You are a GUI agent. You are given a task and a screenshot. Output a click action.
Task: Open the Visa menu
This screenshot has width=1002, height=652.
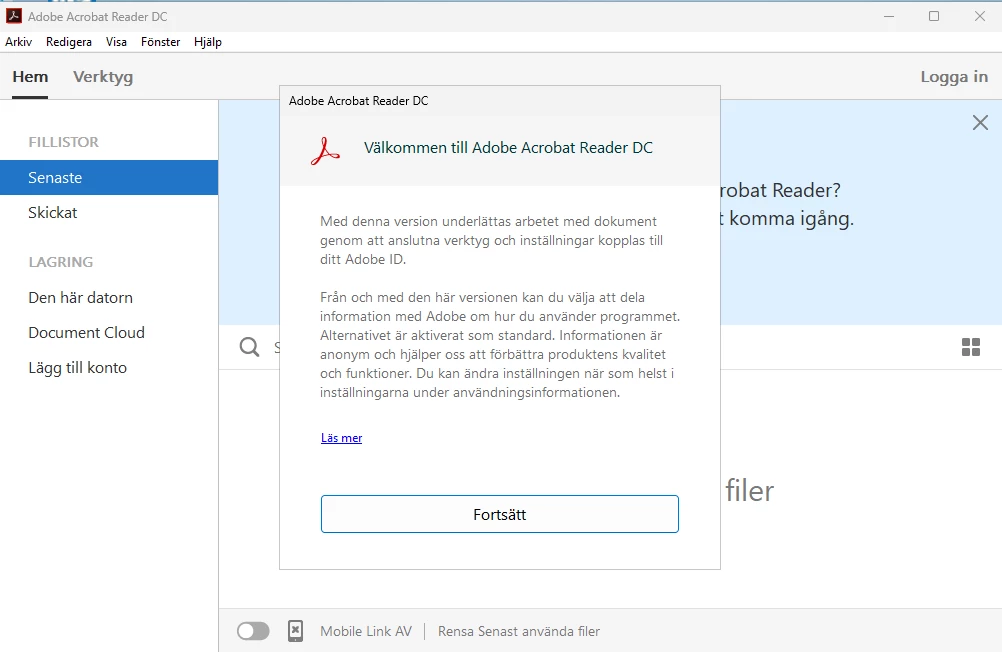tap(116, 42)
